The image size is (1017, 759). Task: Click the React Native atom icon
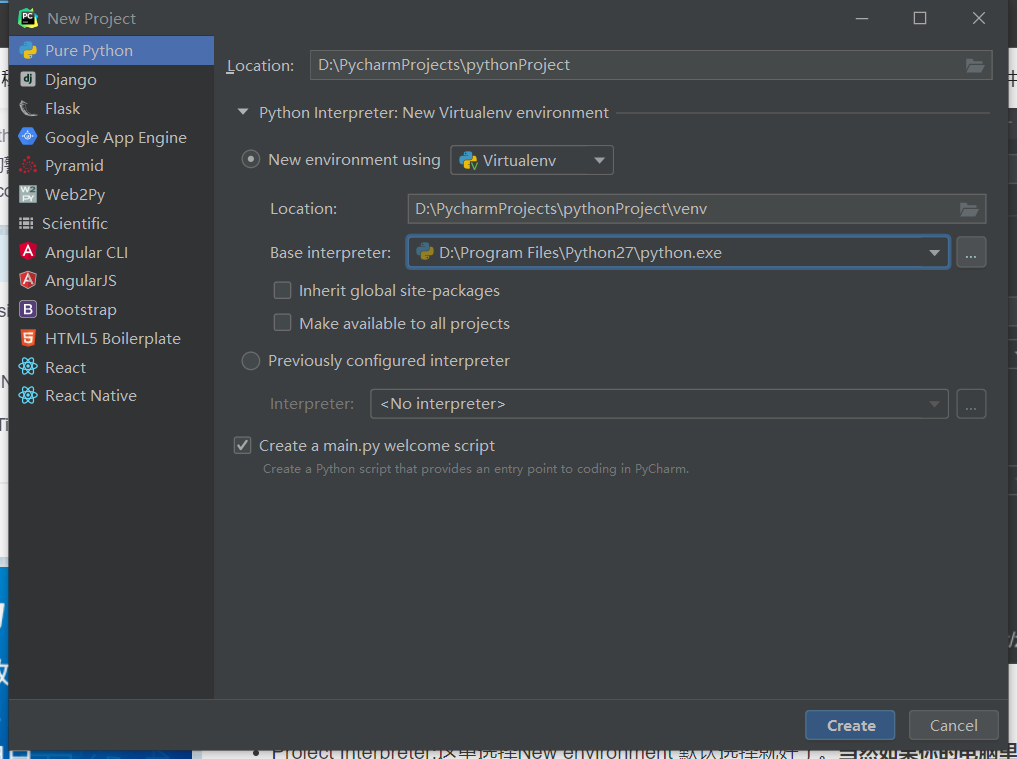click(x=28, y=395)
